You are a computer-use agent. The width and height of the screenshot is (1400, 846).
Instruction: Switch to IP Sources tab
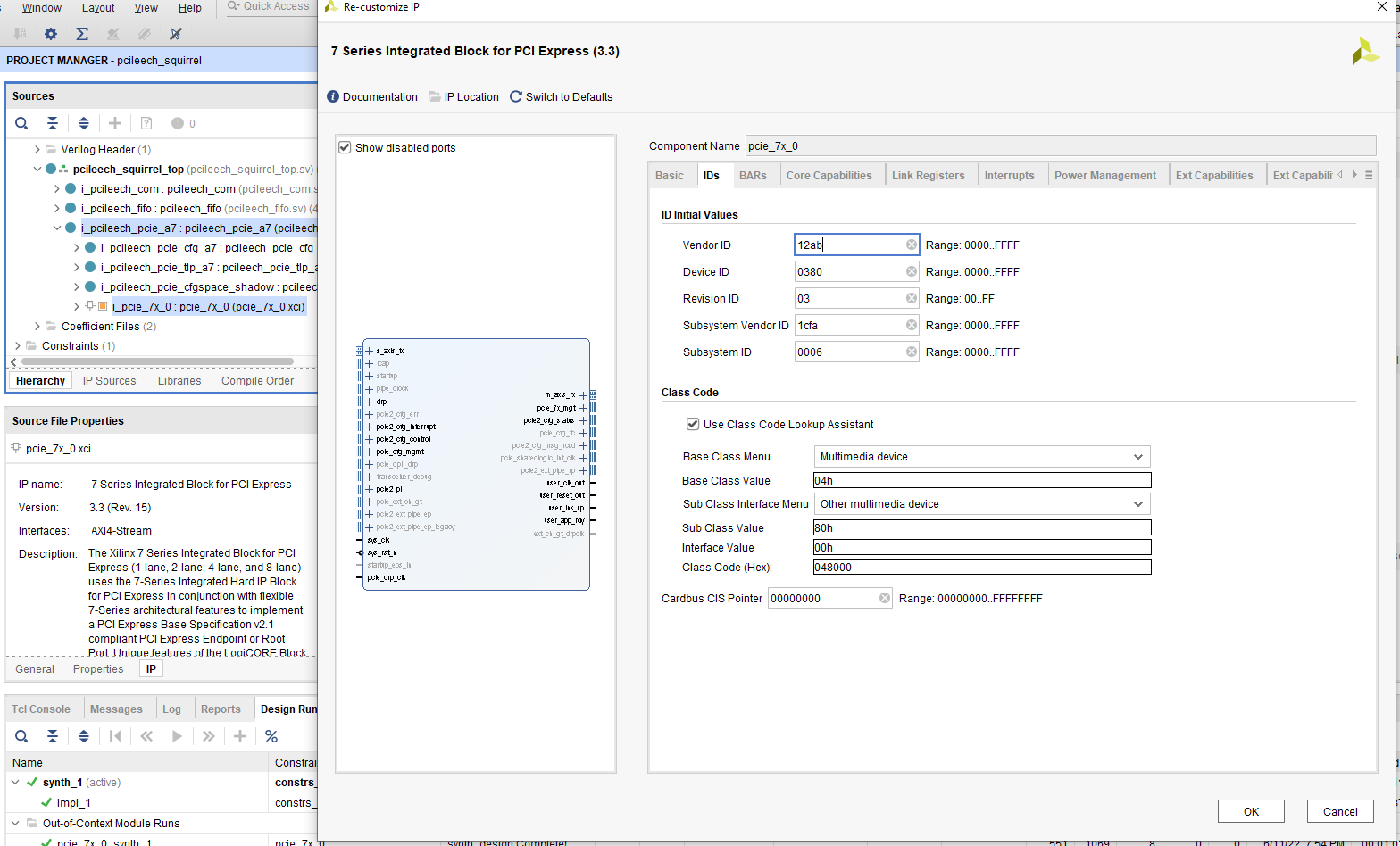click(110, 380)
